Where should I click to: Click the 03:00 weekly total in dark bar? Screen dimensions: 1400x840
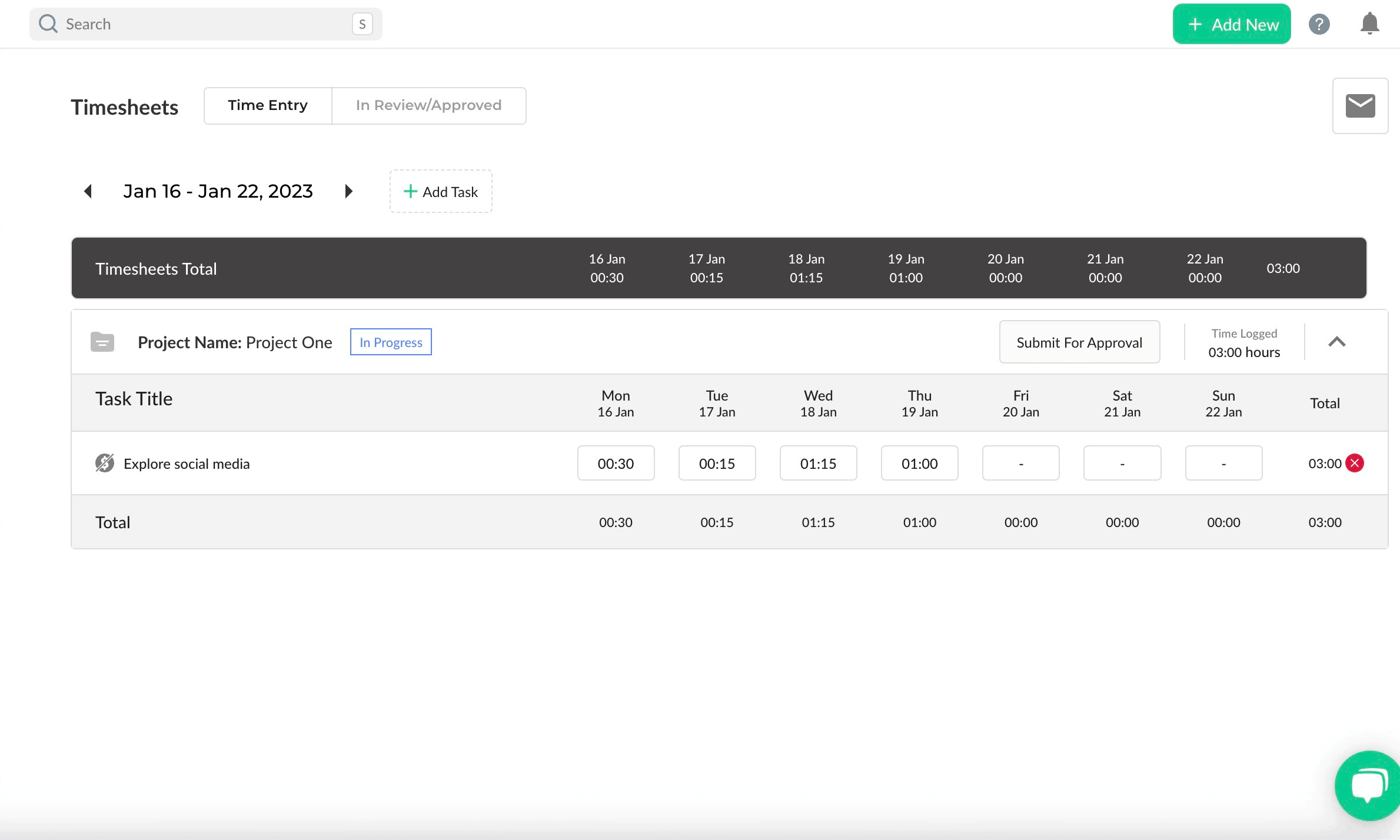click(1283, 268)
